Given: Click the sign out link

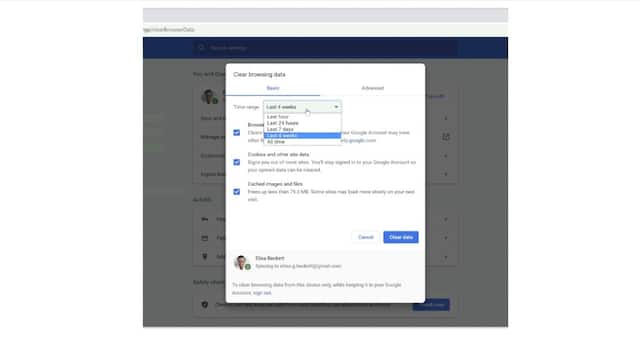Looking at the screenshot, I should (x=262, y=293).
